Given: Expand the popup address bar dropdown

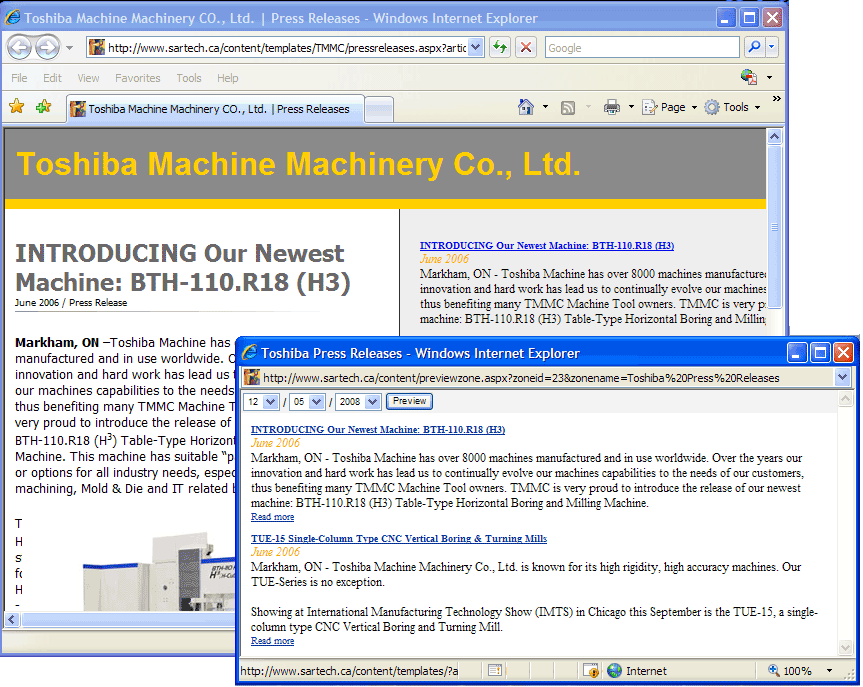Looking at the screenshot, I should pyautogui.click(x=843, y=378).
